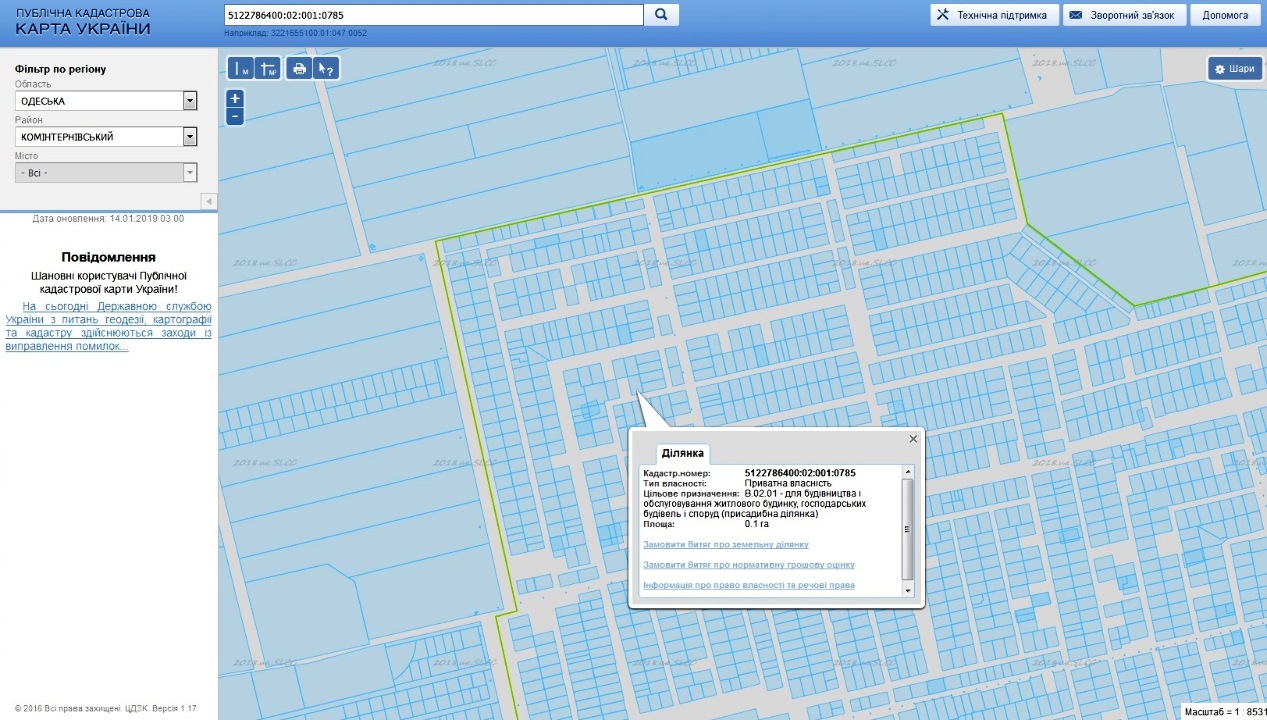Screen dimensions: 1267x720
Task: Click the popup scrollbar thumb
Action: (x=908, y=528)
